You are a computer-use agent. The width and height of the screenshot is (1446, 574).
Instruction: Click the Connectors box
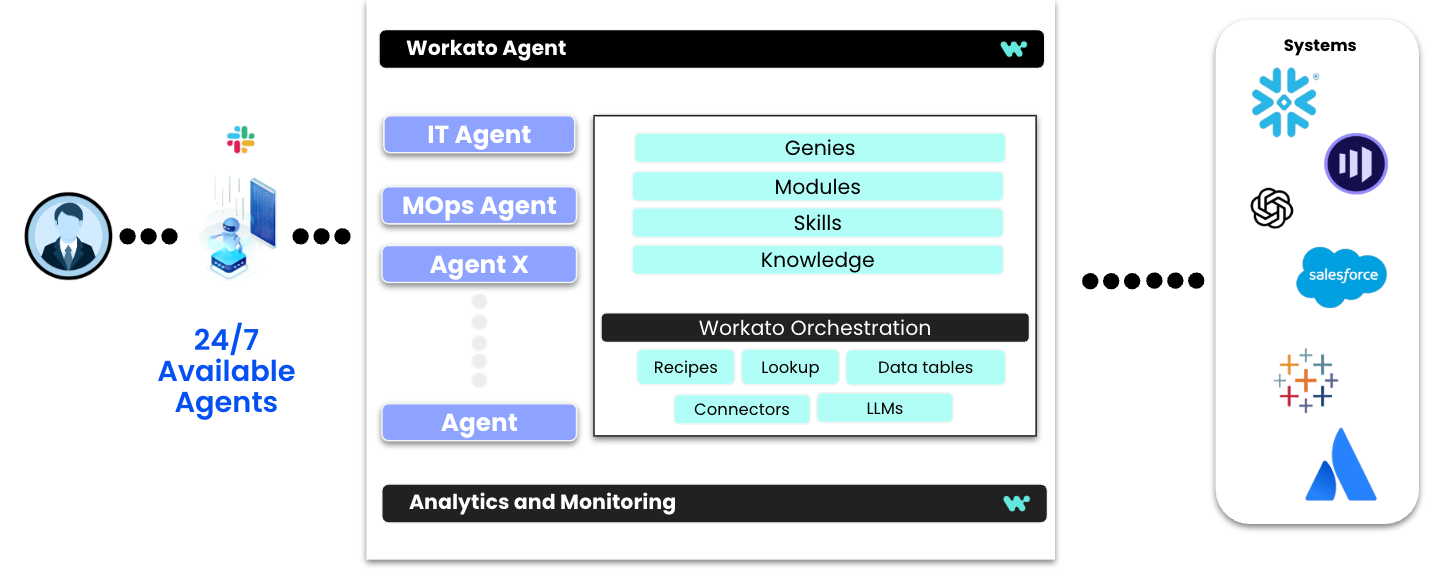click(x=741, y=409)
